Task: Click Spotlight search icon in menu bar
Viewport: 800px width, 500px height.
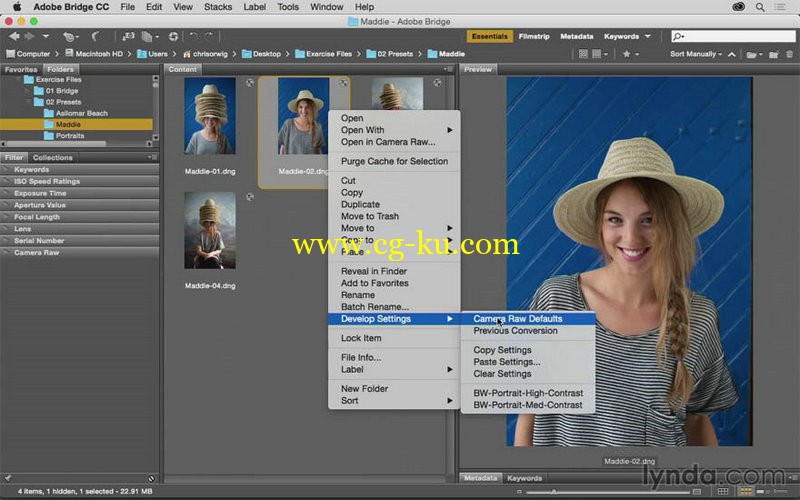Action: pos(760,7)
